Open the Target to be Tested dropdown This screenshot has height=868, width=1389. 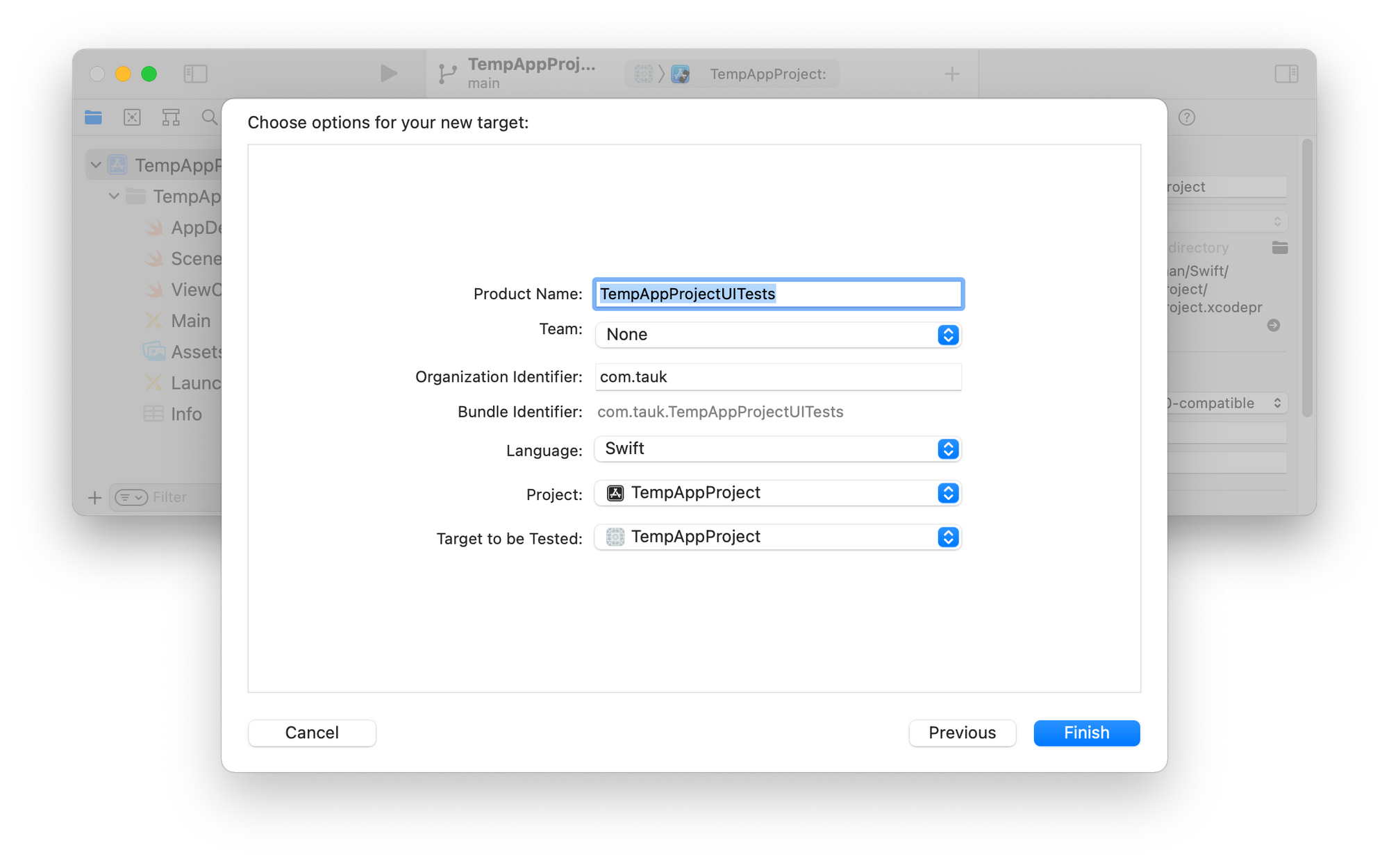point(778,537)
